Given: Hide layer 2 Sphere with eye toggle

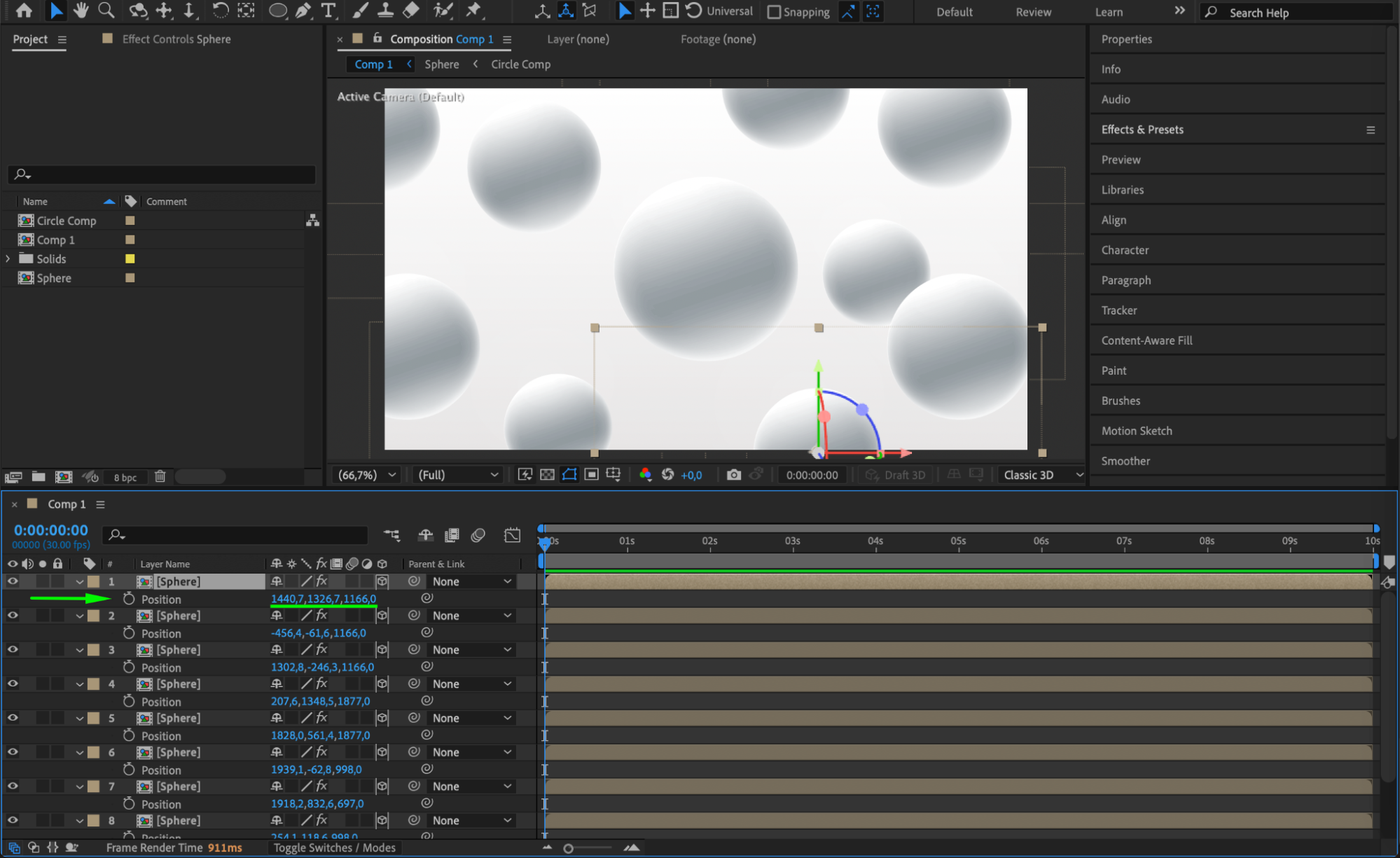Looking at the screenshot, I should (x=13, y=615).
